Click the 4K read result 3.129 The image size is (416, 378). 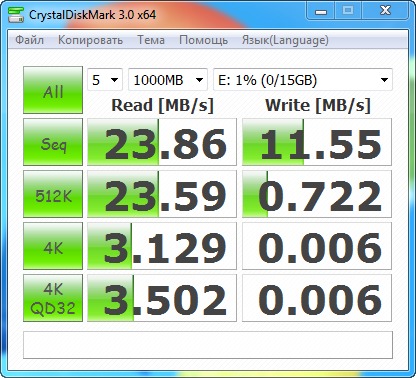point(162,246)
